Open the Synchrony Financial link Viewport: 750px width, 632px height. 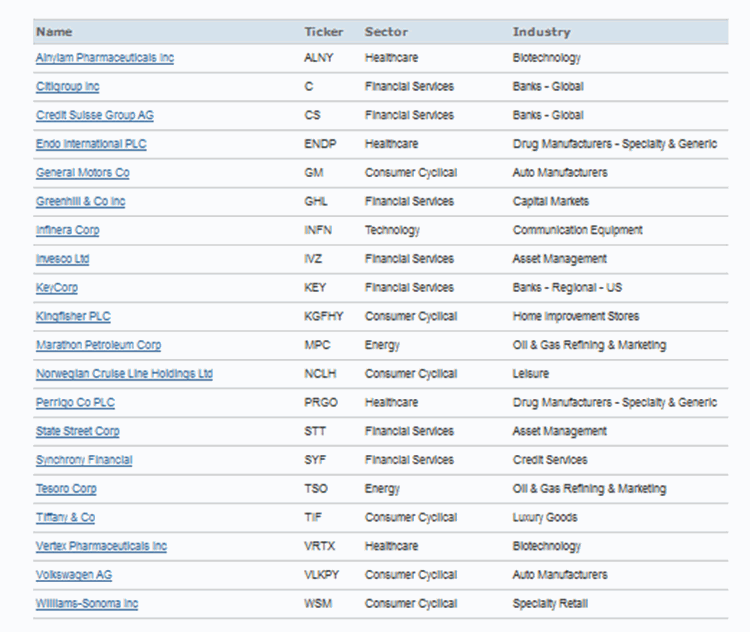pos(84,460)
